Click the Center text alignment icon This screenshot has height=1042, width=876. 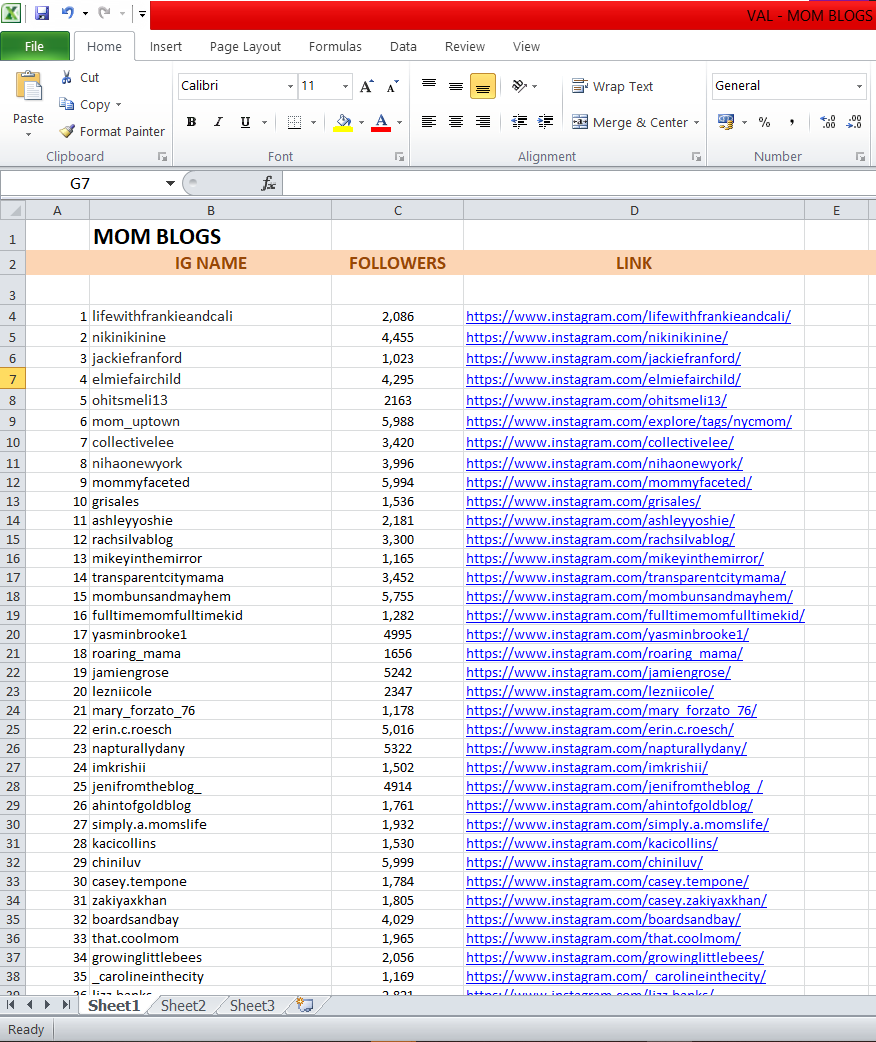click(x=455, y=122)
